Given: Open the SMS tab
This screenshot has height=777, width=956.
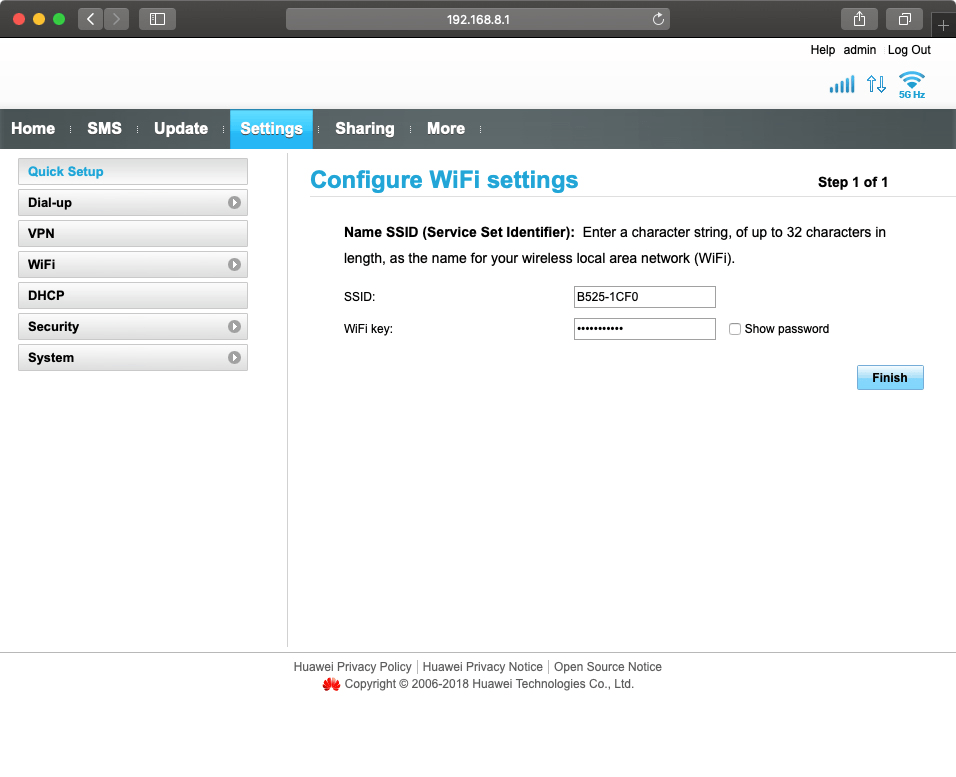Looking at the screenshot, I should (104, 129).
